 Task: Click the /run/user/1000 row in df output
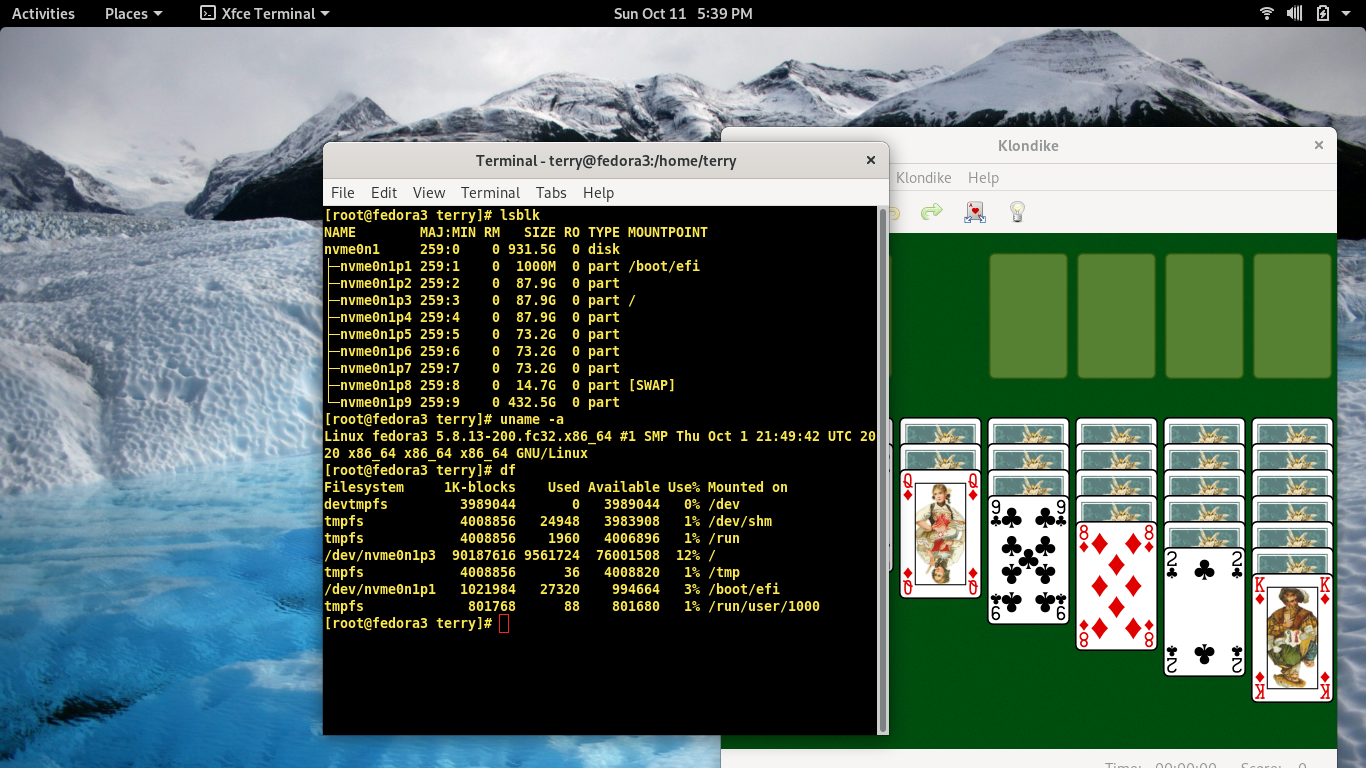click(x=572, y=606)
